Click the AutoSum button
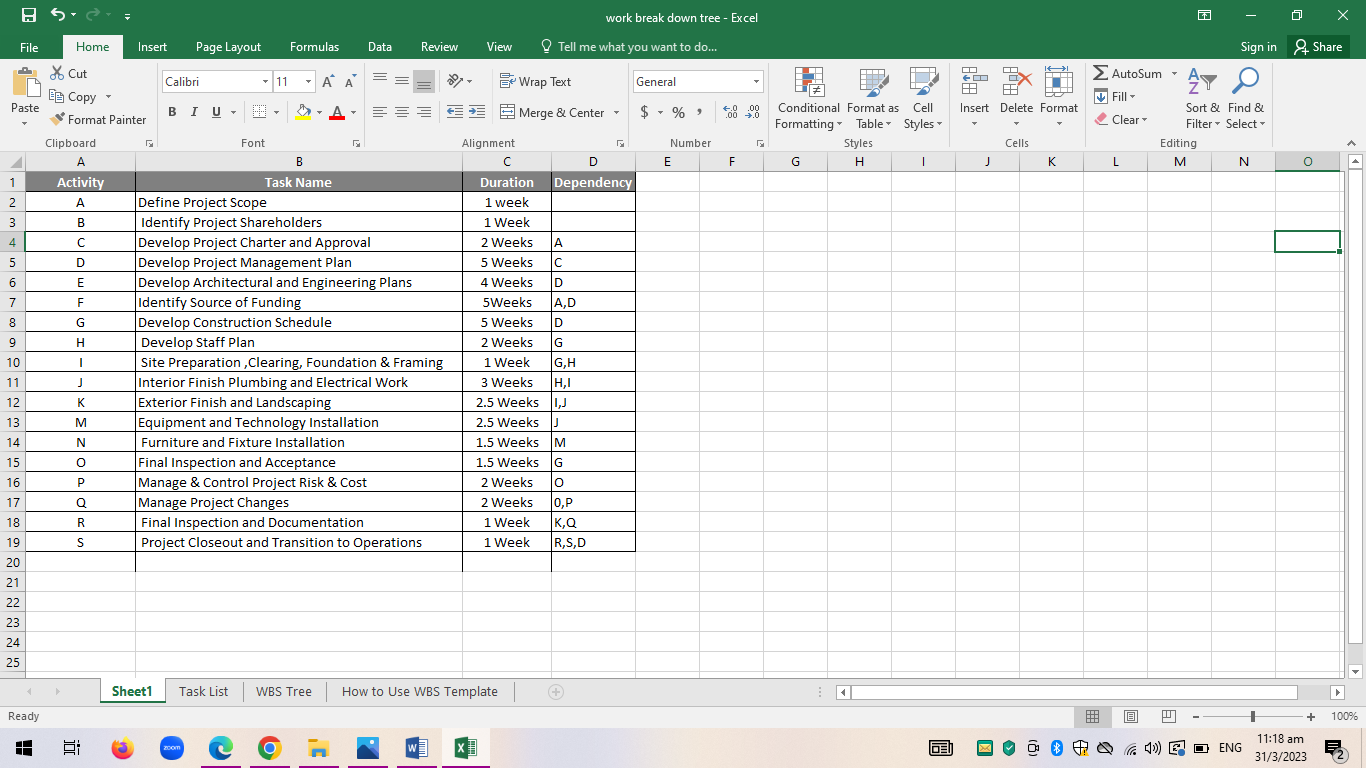Image resolution: width=1366 pixels, height=768 pixels. 1128,74
